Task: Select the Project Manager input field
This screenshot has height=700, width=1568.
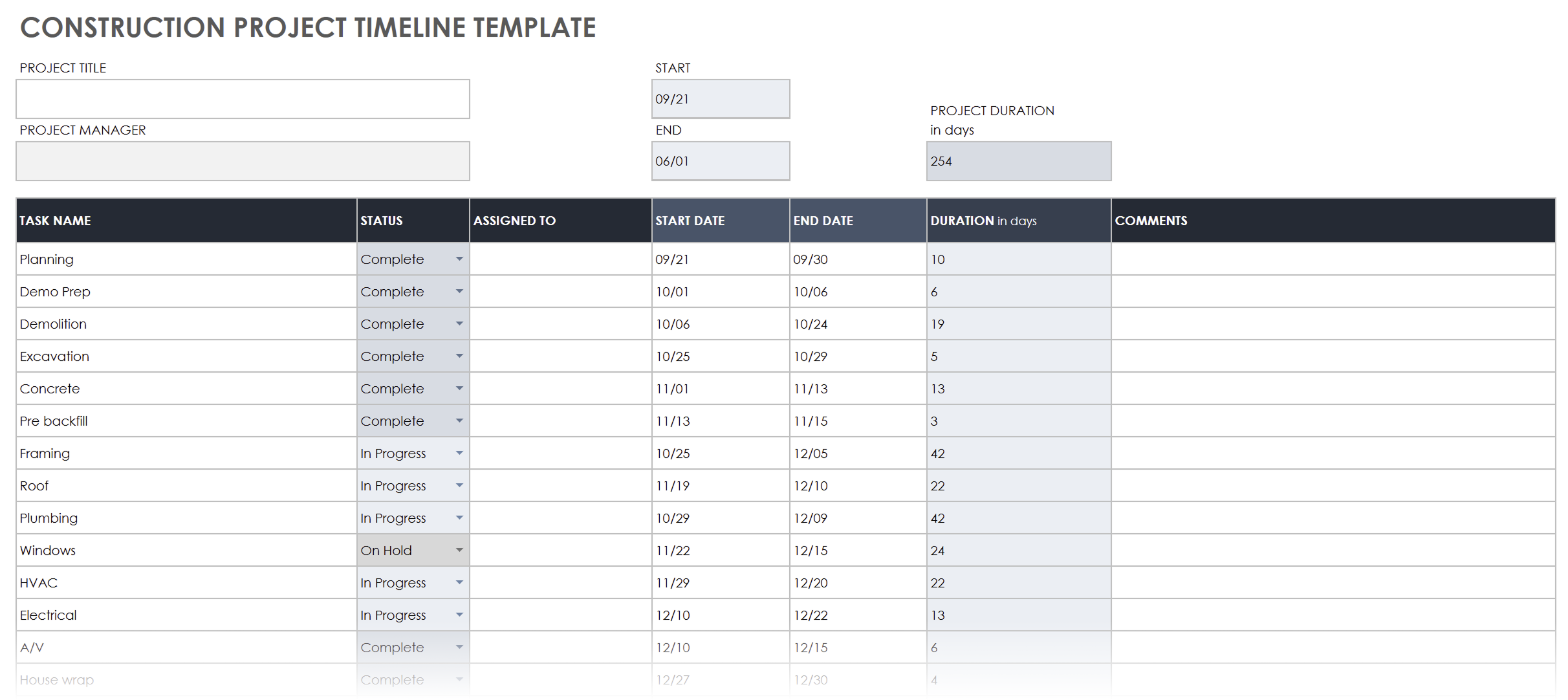Action: [243, 161]
